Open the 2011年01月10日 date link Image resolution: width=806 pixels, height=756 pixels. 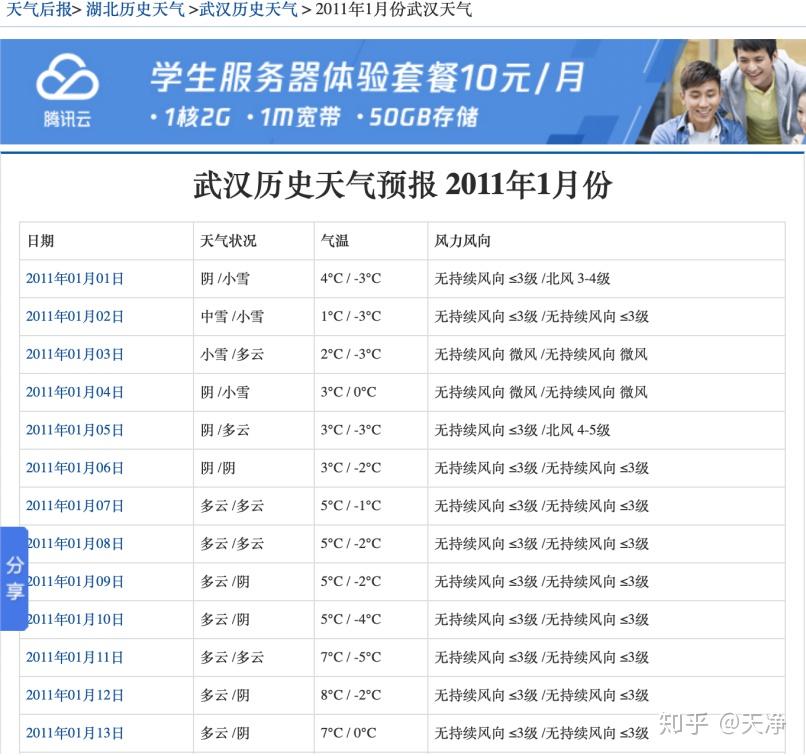(76, 619)
